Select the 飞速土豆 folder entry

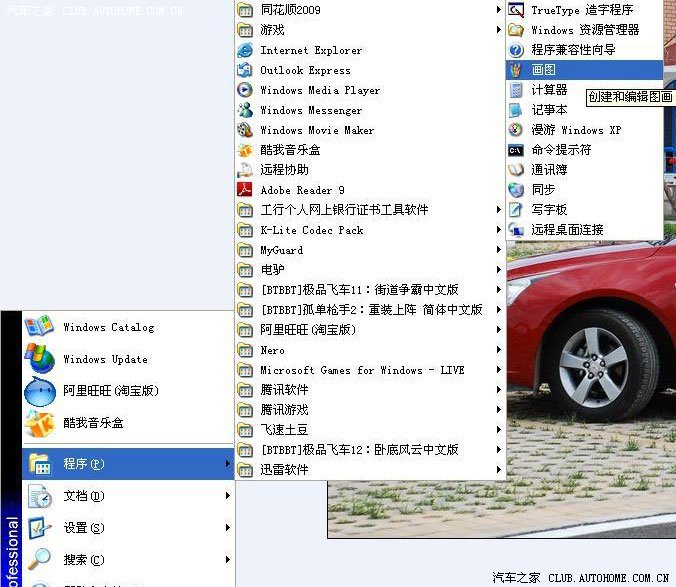tap(370, 430)
